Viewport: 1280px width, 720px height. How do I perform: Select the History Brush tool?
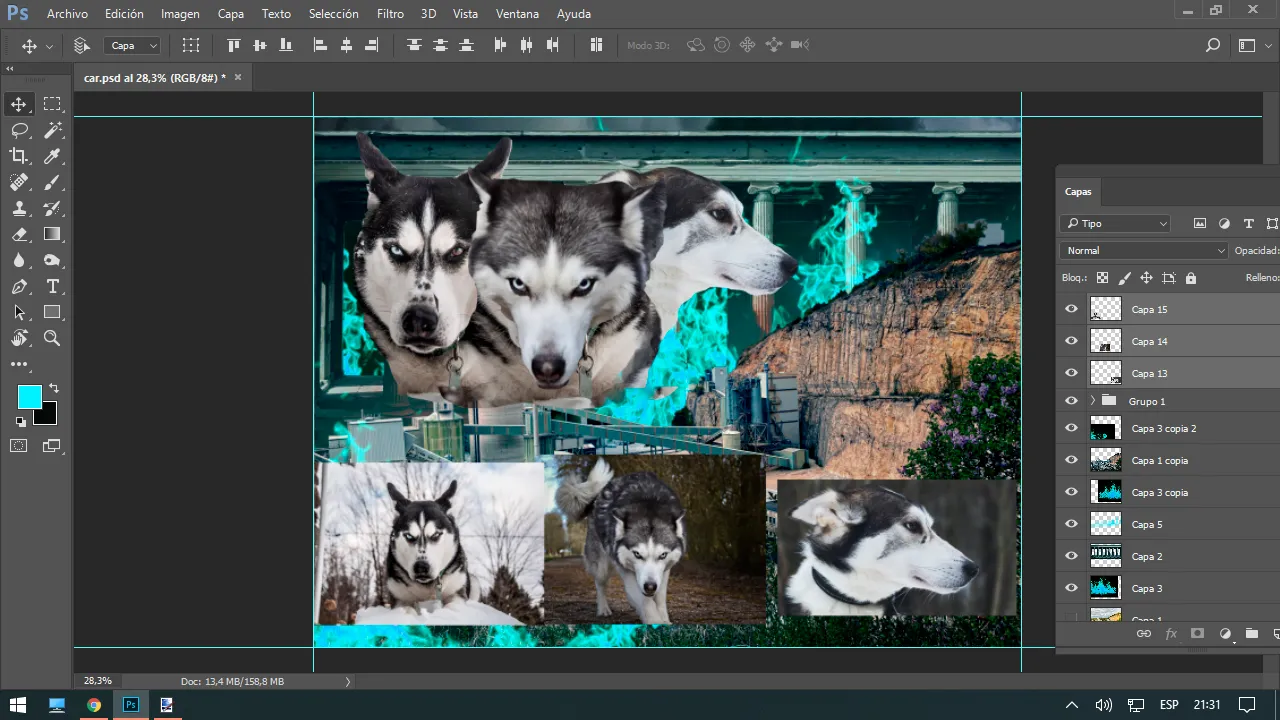[52, 208]
